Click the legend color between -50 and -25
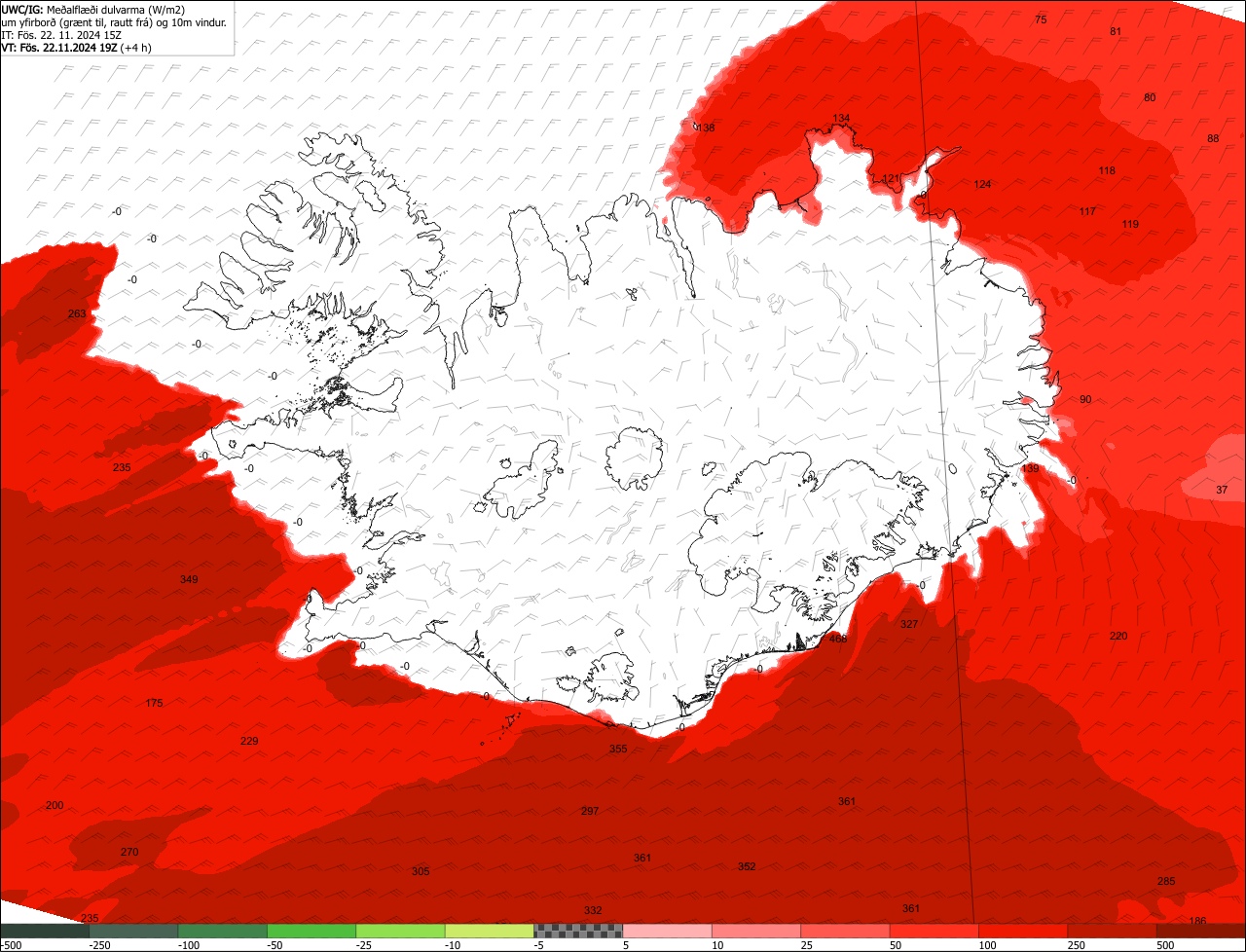Image resolution: width=1246 pixels, height=952 pixels. tap(311, 931)
